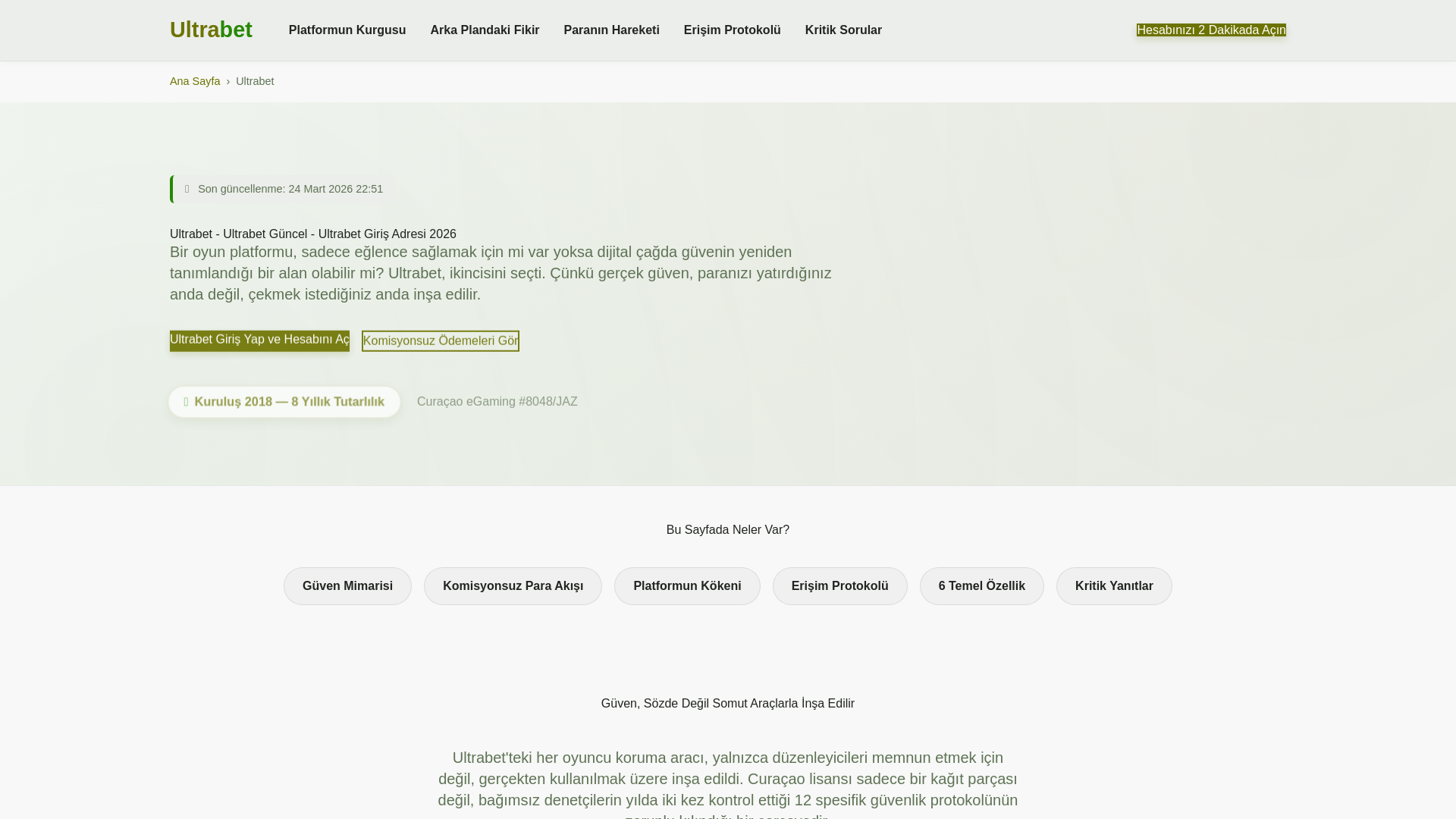This screenshot has height=819, width=1456.
Task: Click the clock icon beside Son güncellenme
Action: coord(187,189)
